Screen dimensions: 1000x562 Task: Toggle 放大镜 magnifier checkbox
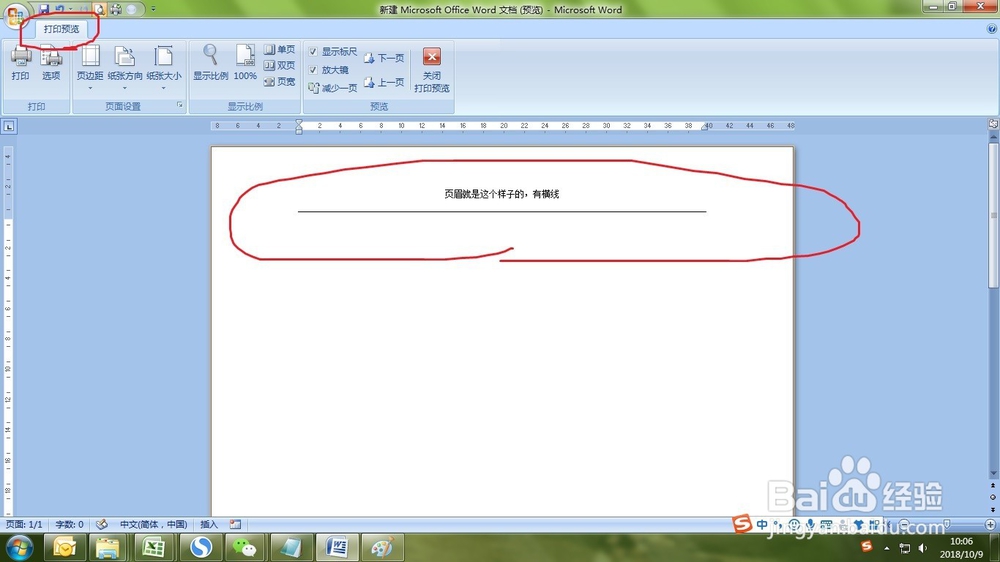[313, 70]
